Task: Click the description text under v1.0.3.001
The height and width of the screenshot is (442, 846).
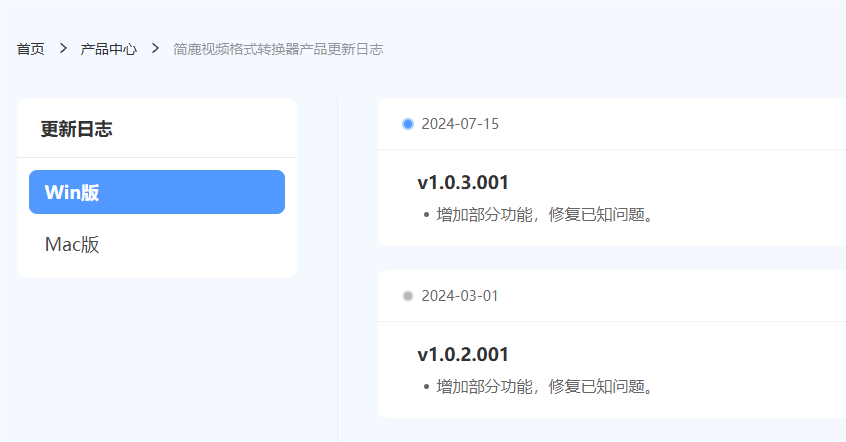Action: 546,214
